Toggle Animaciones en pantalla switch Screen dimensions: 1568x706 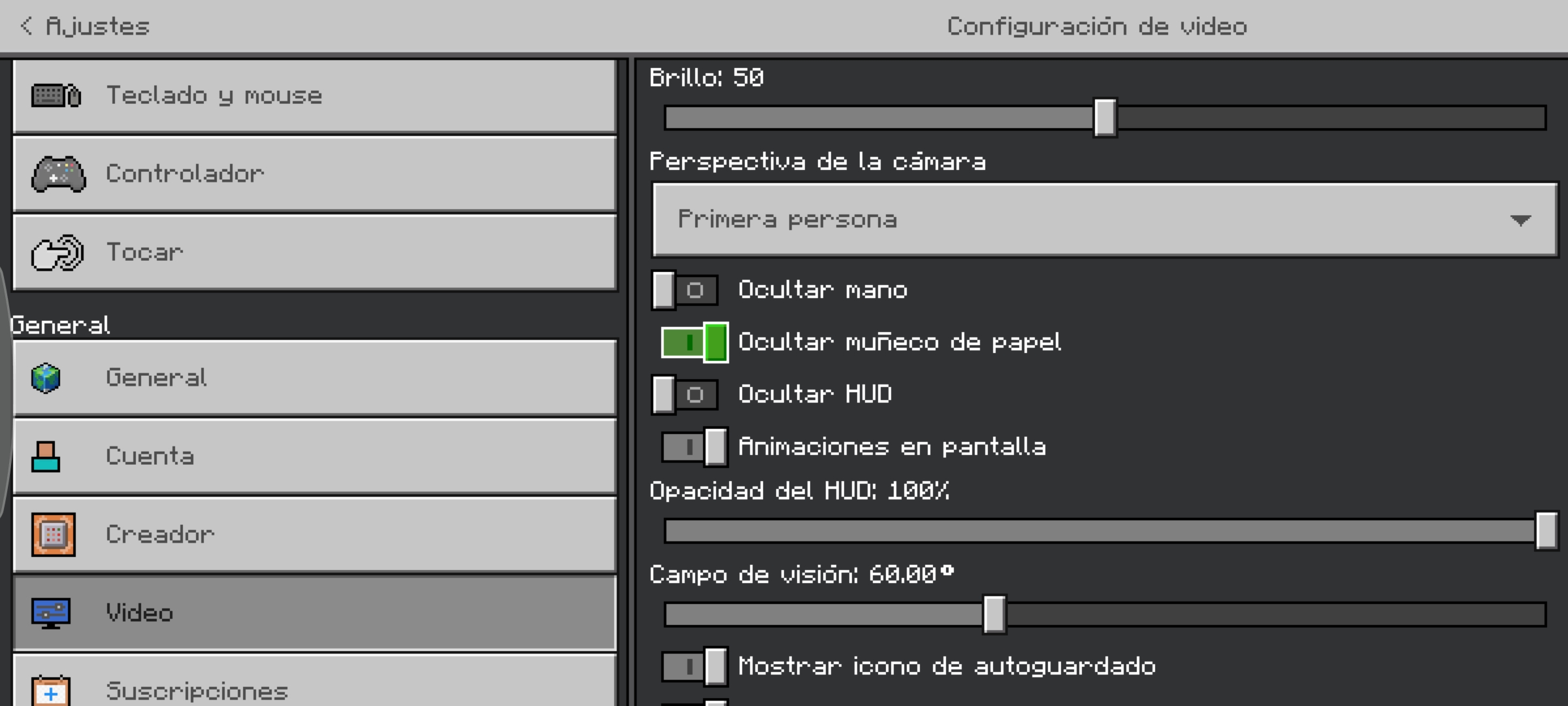pos(694,447)
